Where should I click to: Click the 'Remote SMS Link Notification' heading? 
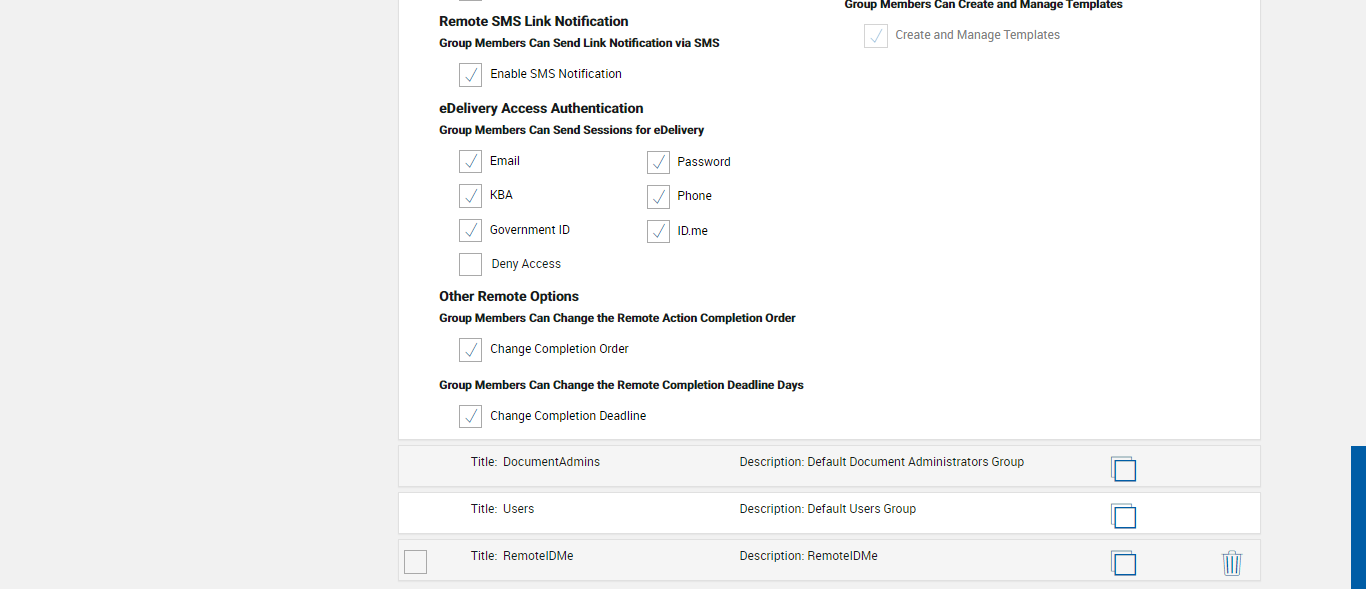533,21
